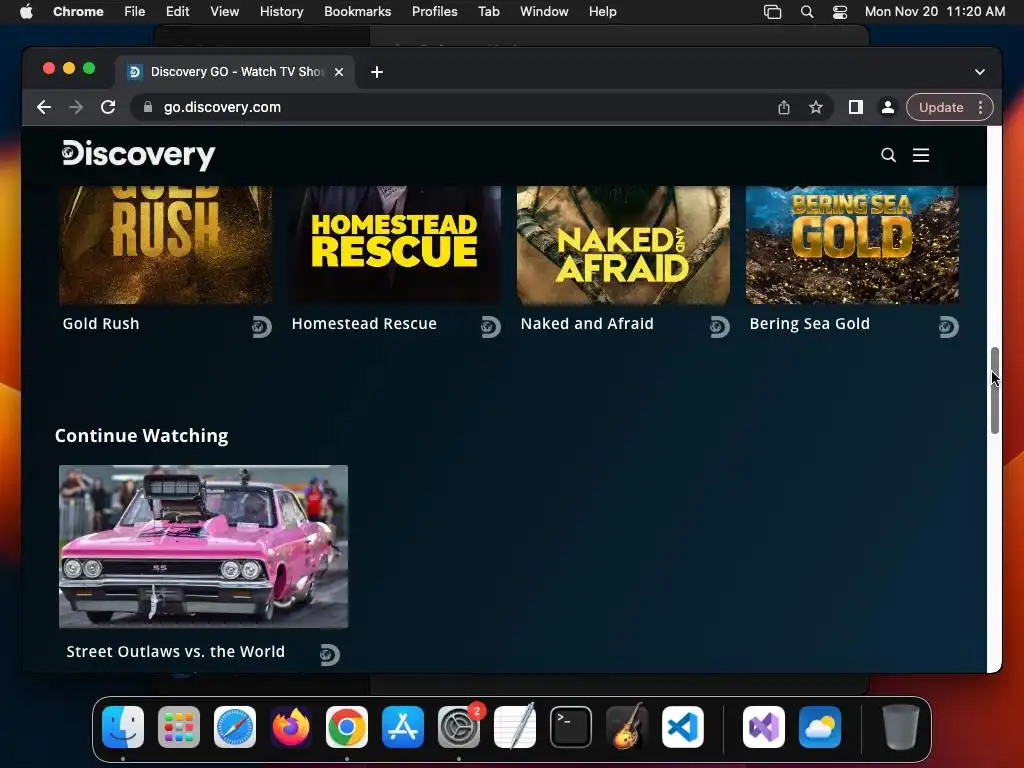Toggle Chrome's side panel icon
Screen dimensions: 1024x768
pos(856,107)
